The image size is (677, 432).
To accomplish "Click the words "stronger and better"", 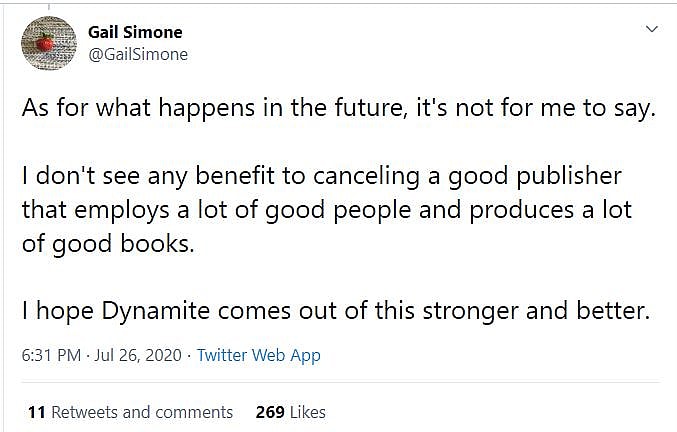I will point(549,311).
